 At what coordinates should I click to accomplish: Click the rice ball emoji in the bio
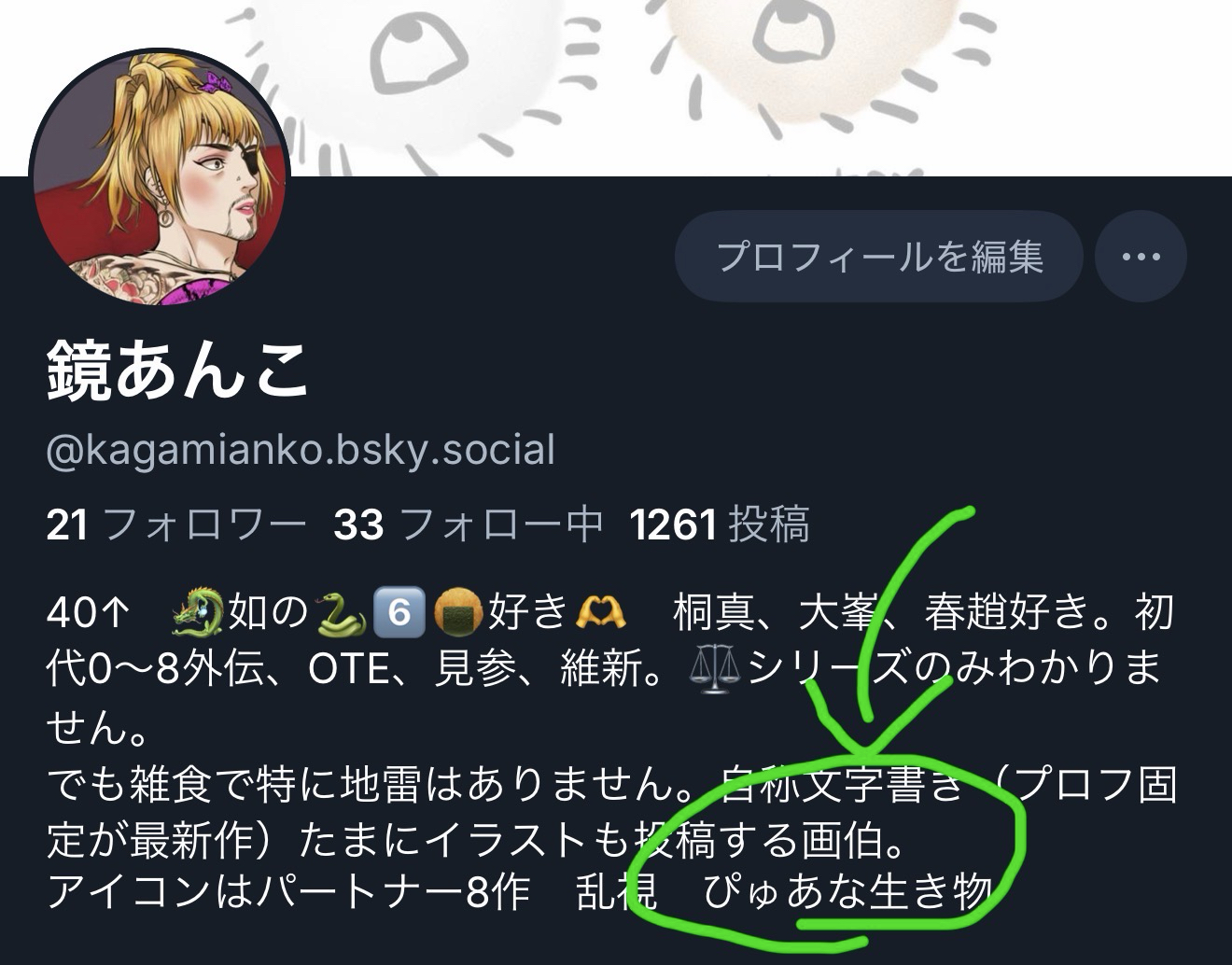coord(458,613)
